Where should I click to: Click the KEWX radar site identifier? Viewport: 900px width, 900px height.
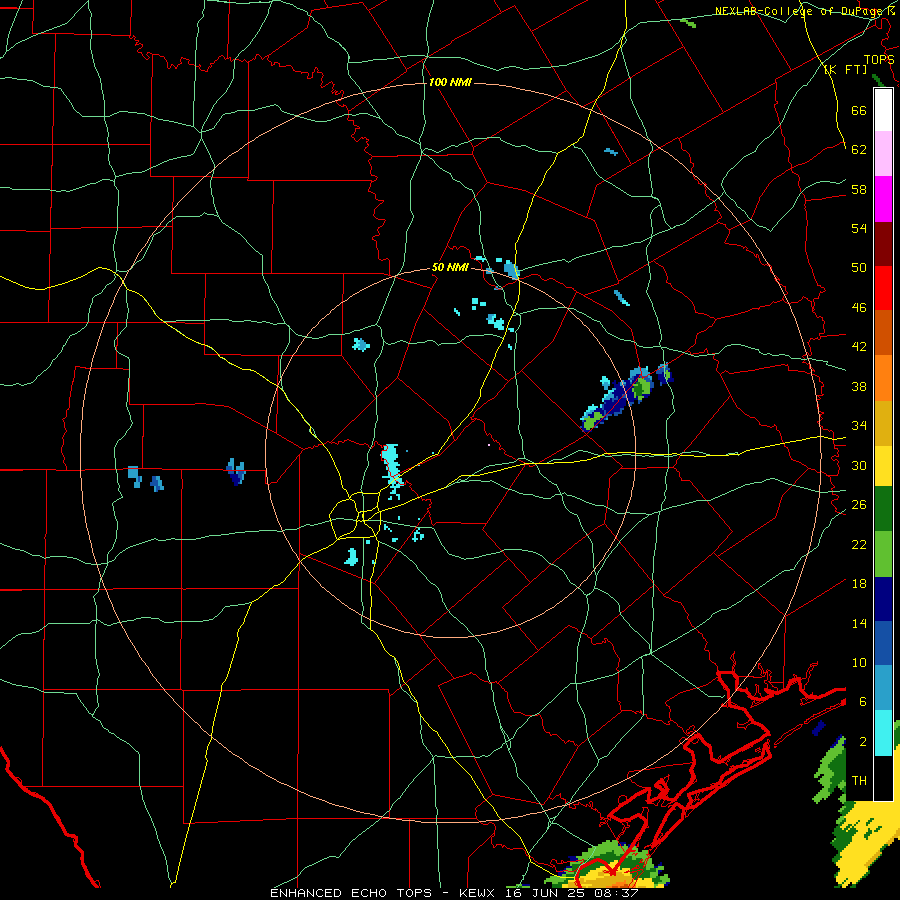(x=476, y=893)
